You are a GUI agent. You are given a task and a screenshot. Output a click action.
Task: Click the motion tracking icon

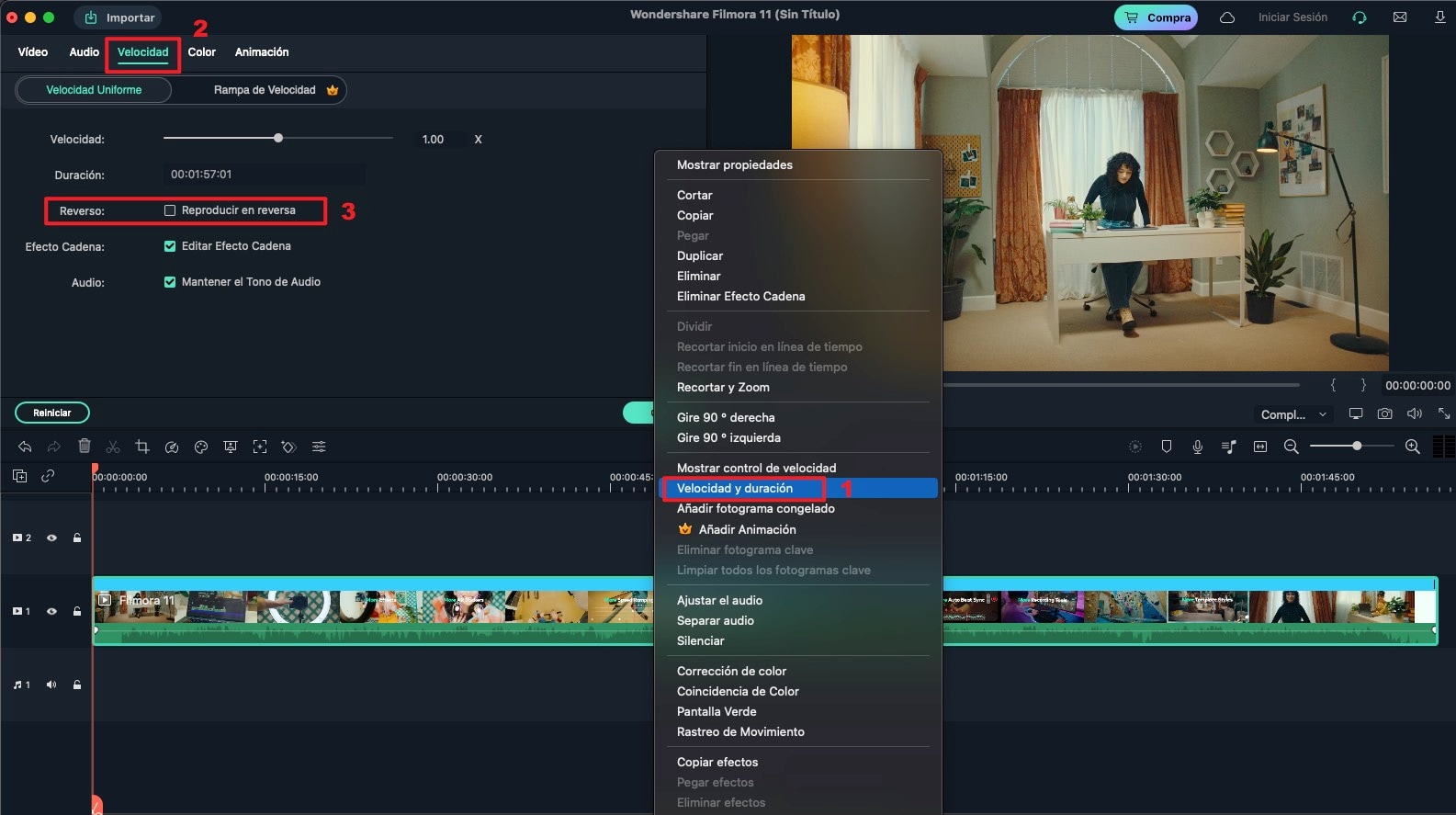tap(260, 447)
